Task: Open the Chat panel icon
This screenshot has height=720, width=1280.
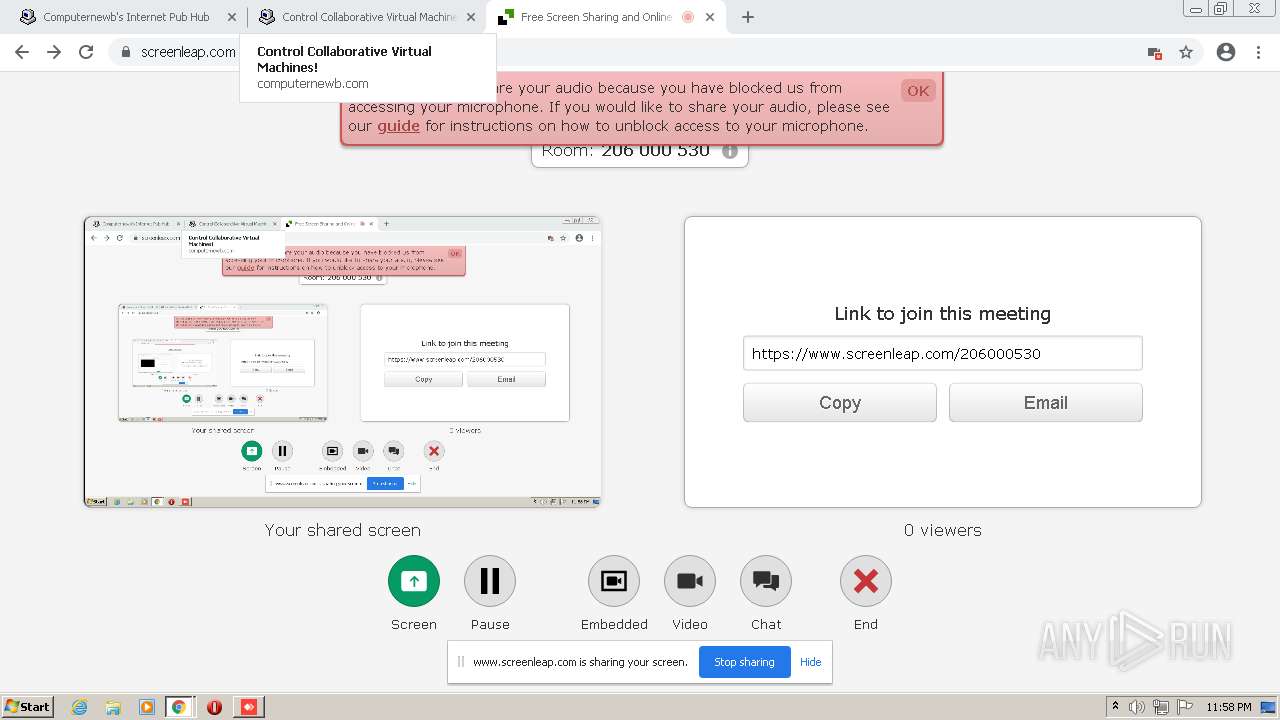Action: coord(766,581)
